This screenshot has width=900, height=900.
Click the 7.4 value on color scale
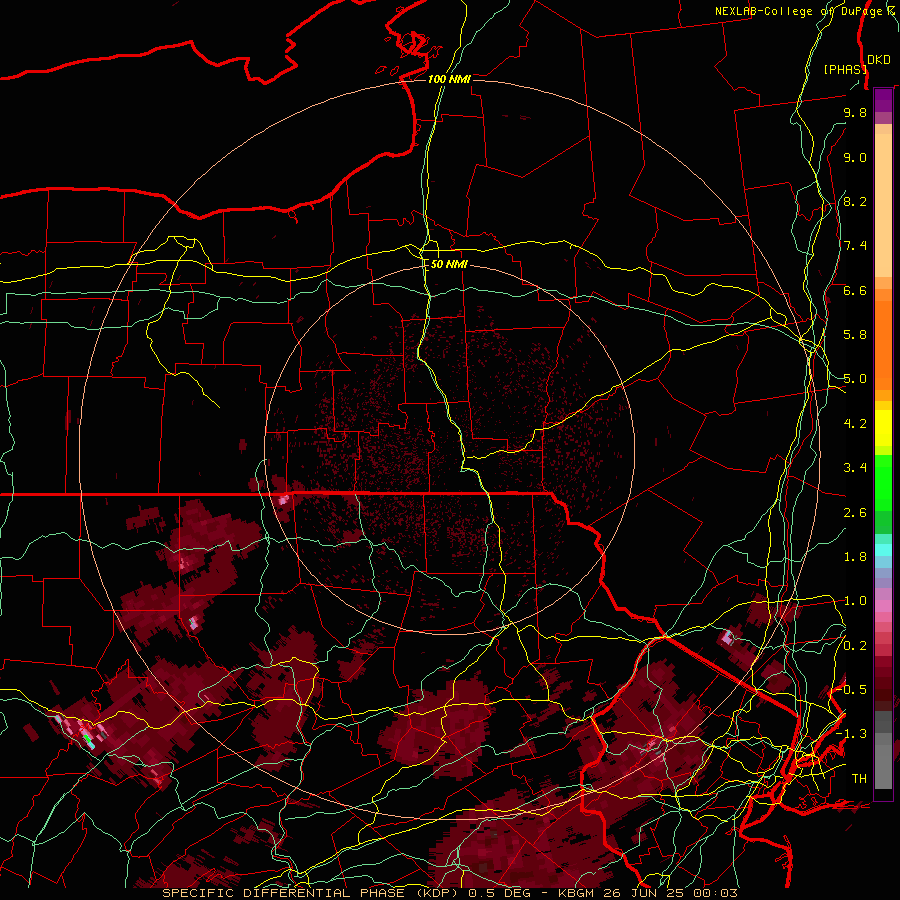point(855,246)
